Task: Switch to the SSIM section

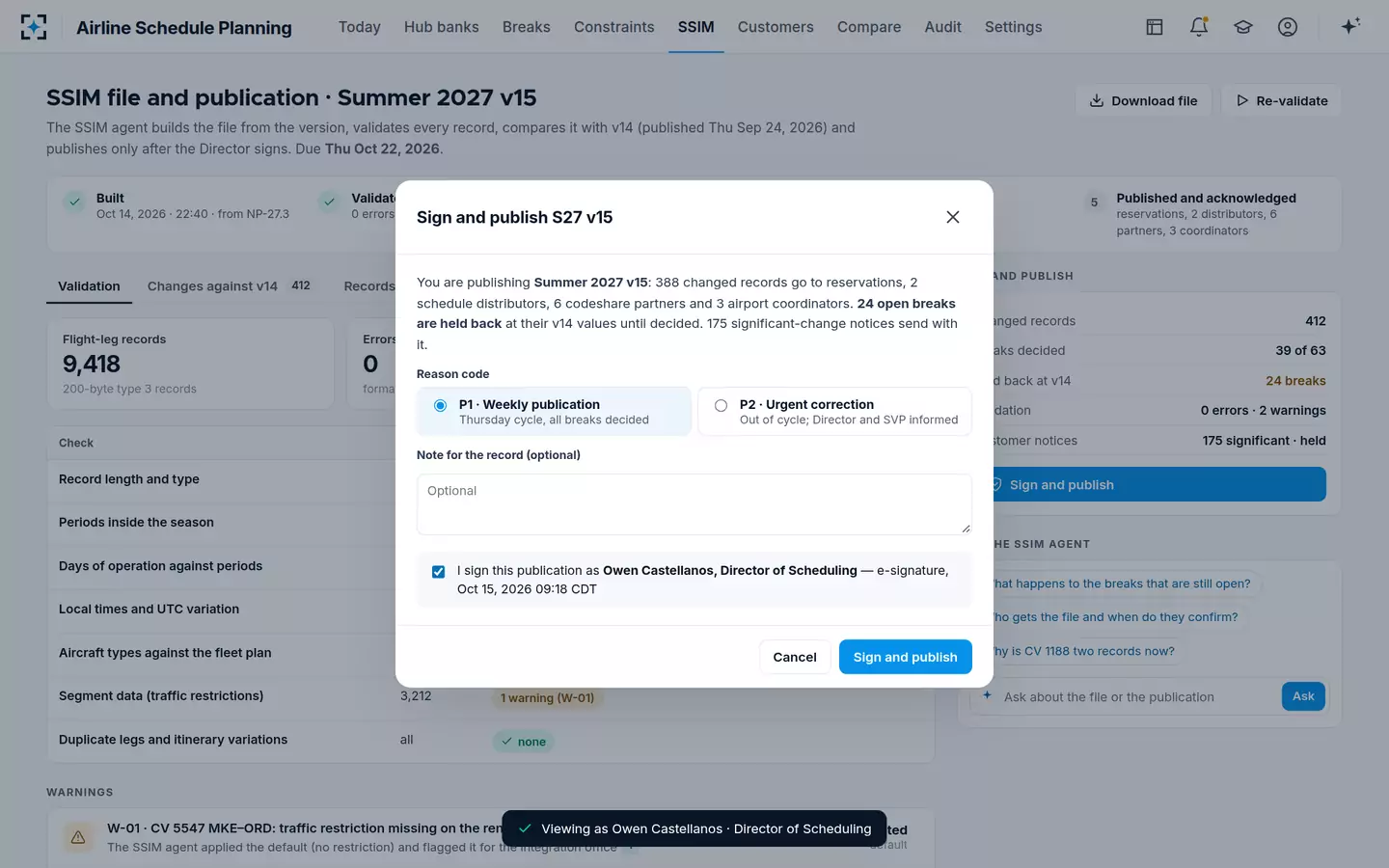Action: click(696, 27)
